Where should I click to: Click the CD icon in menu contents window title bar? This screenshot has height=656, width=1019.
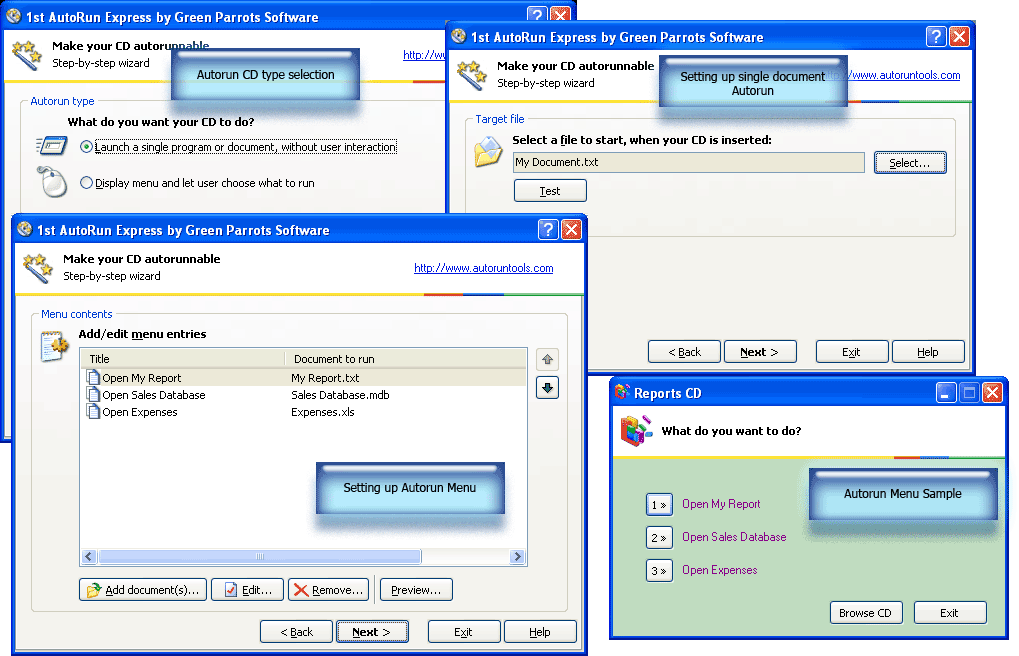[25, 229]
